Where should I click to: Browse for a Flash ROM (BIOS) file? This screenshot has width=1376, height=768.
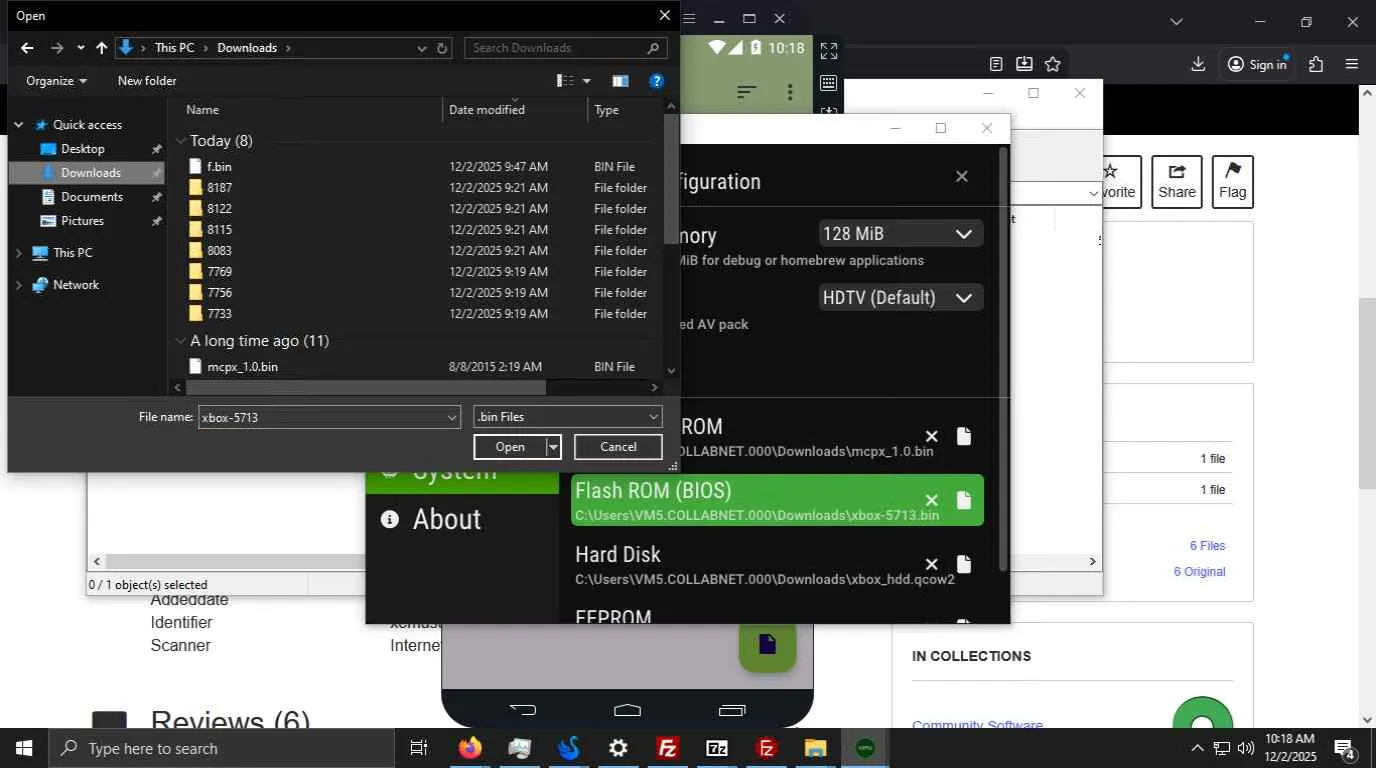tap(963, 500)
